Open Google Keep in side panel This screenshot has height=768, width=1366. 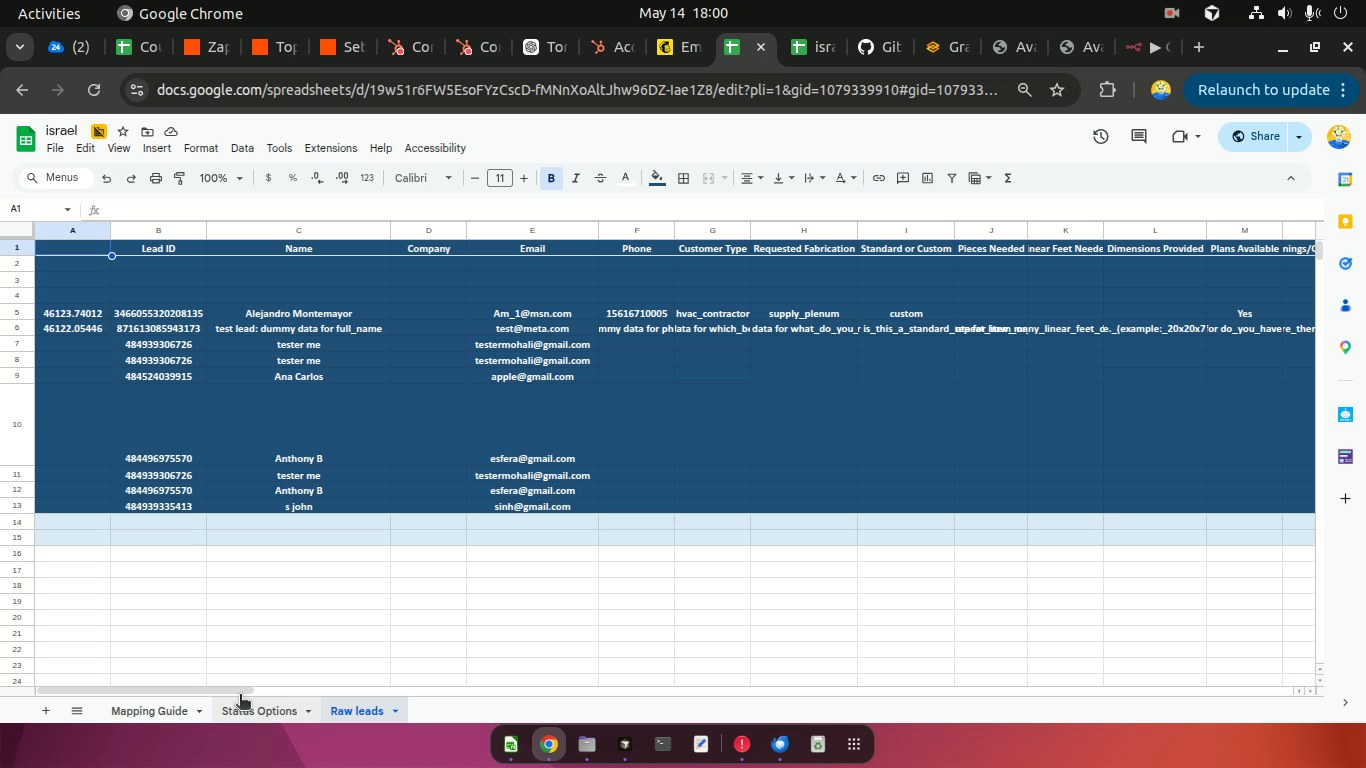(1345, 221)
